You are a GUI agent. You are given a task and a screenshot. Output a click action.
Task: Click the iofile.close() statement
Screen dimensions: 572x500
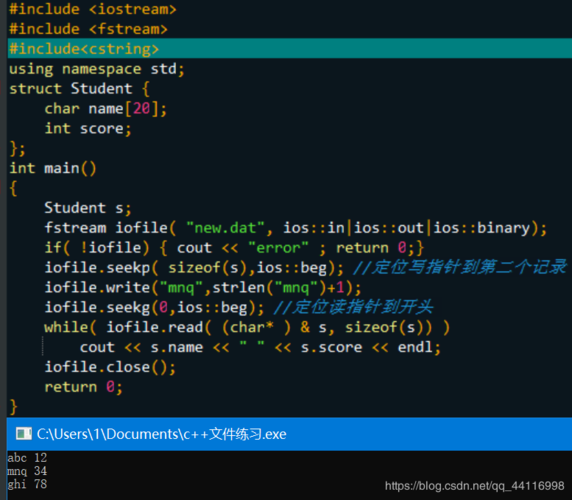coord(110,367)
